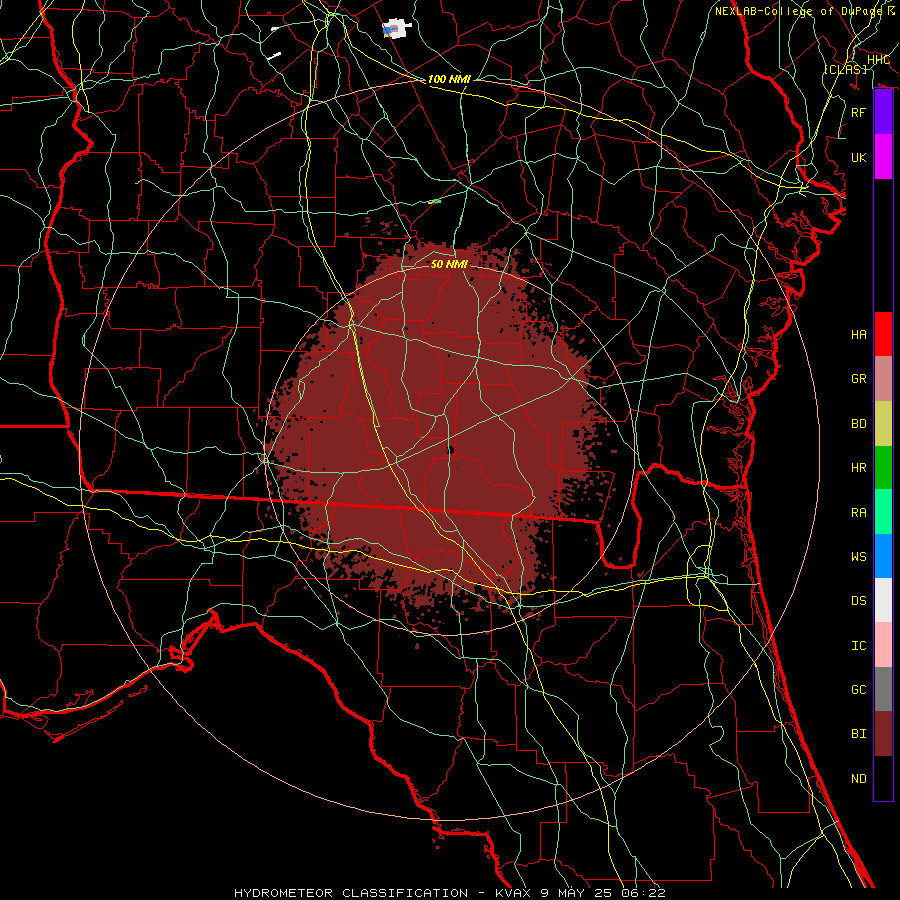Viewport: 900px width, 900px height.
Task: Click the white radar echo patch at top
Action: click(x=397, y=28)
